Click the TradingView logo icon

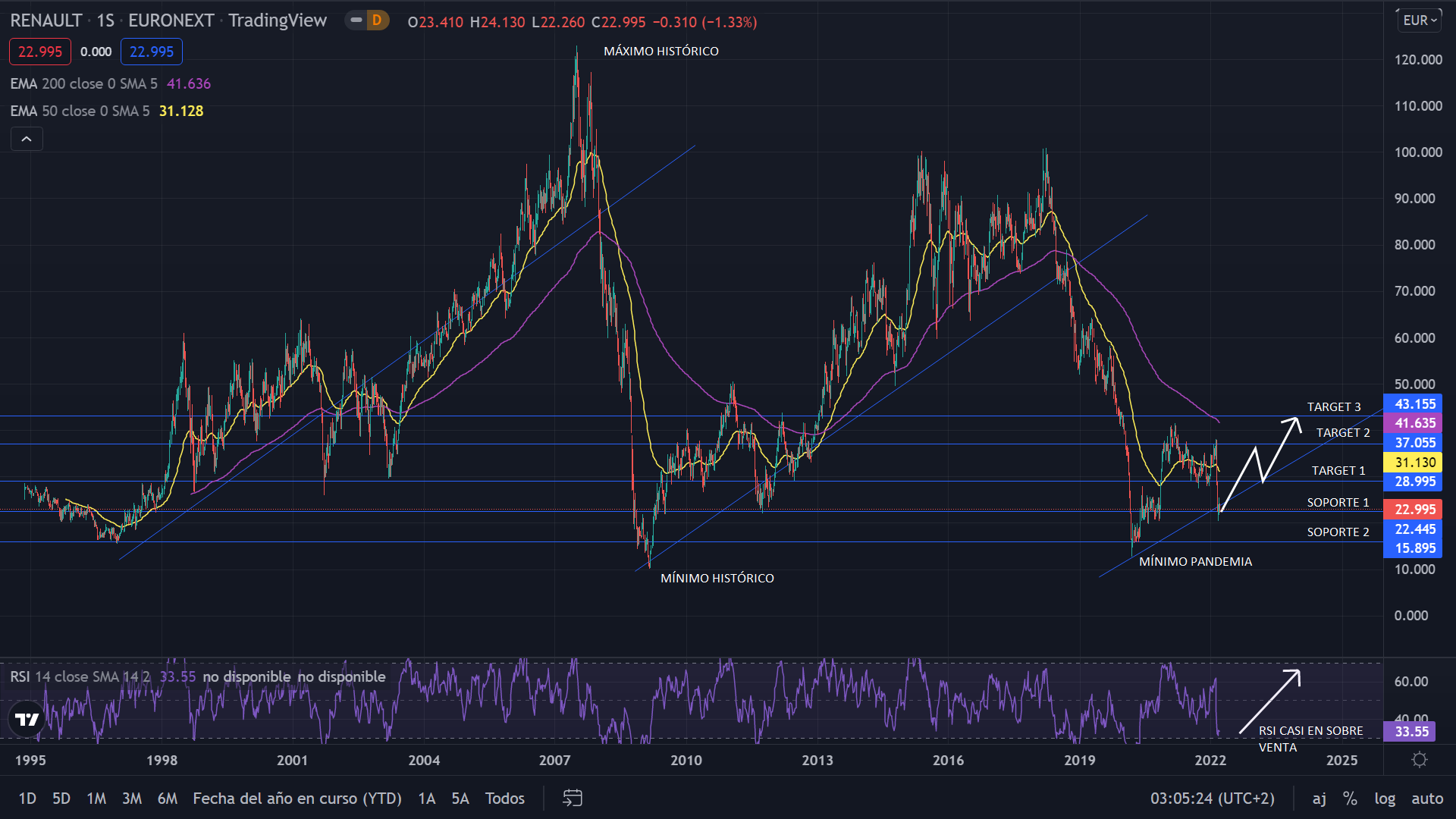[27, 719]
